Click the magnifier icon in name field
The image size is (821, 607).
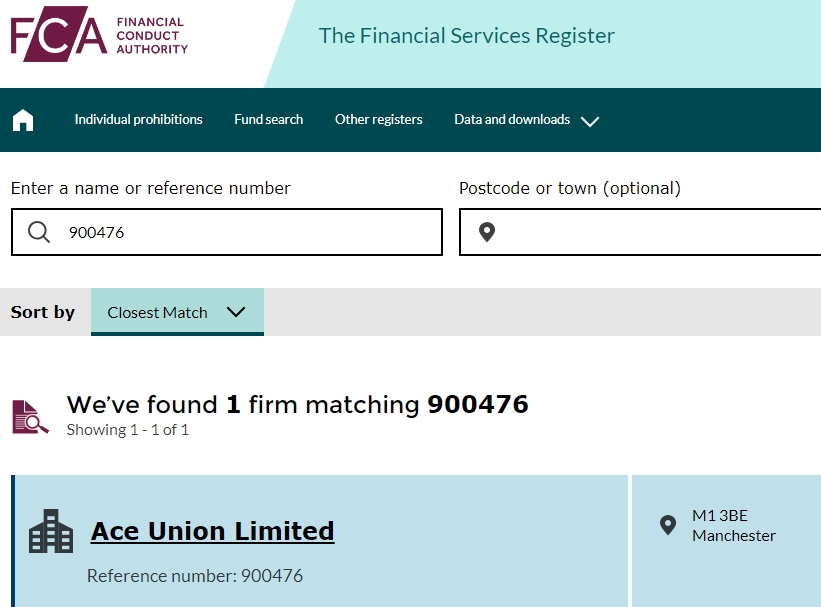[x=39, y=232]
